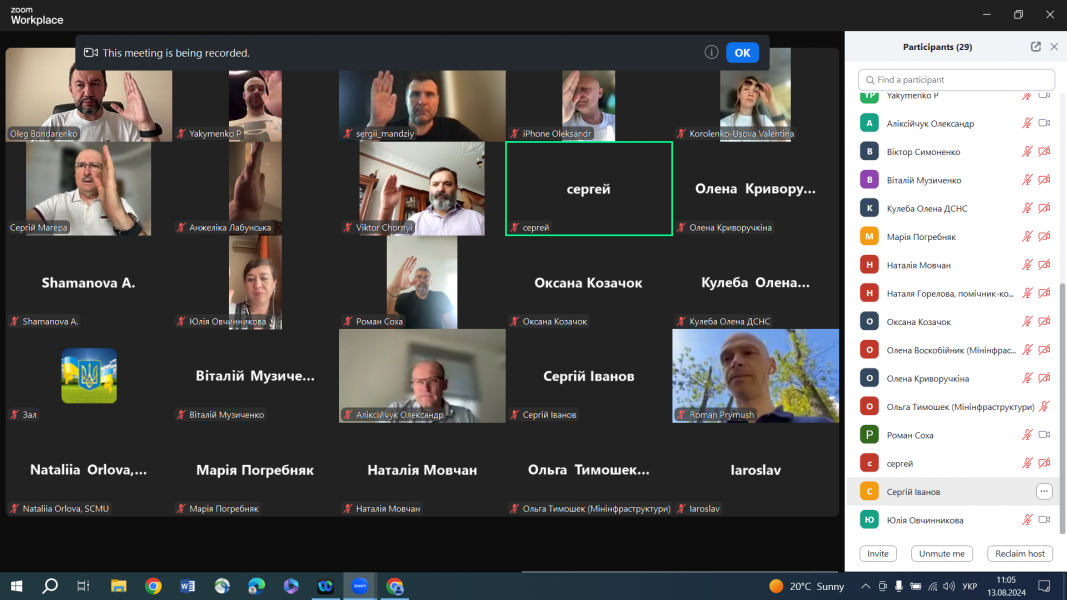
Task: Dismiss the recording notice with OK
Action: click(742, 52)
